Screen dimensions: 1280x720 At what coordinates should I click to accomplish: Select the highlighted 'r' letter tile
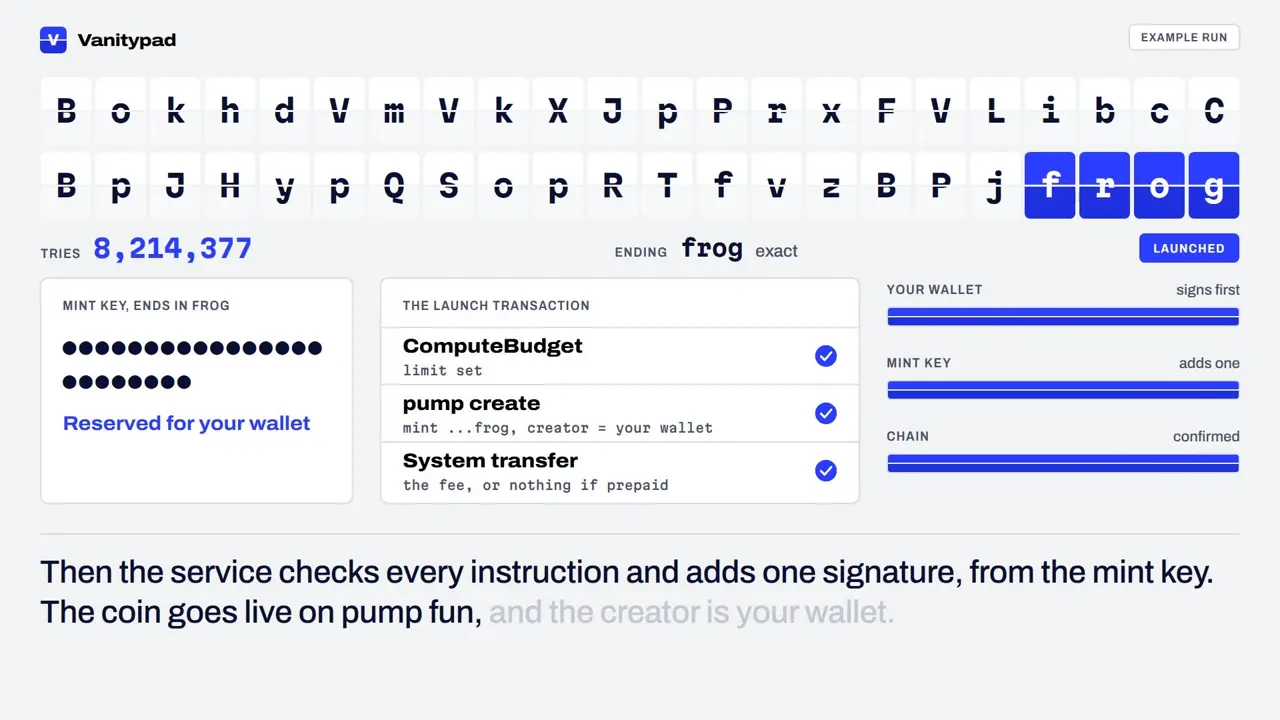pos(1105,185)
